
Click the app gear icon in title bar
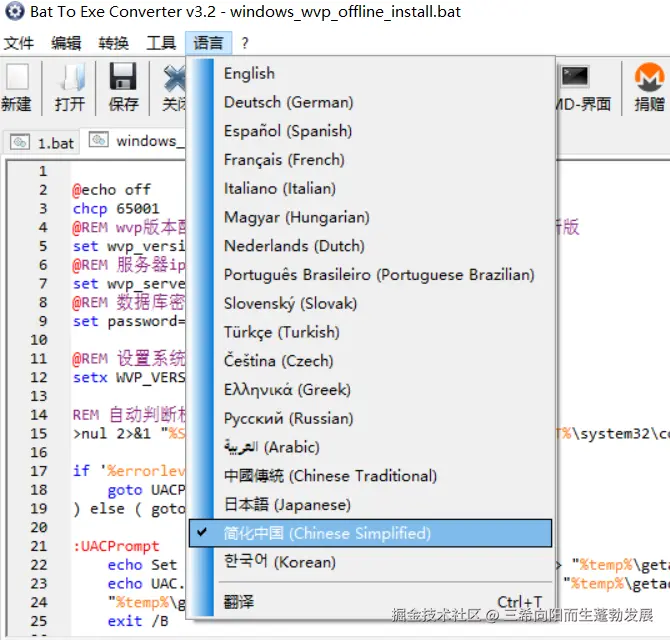pos(15,12)
